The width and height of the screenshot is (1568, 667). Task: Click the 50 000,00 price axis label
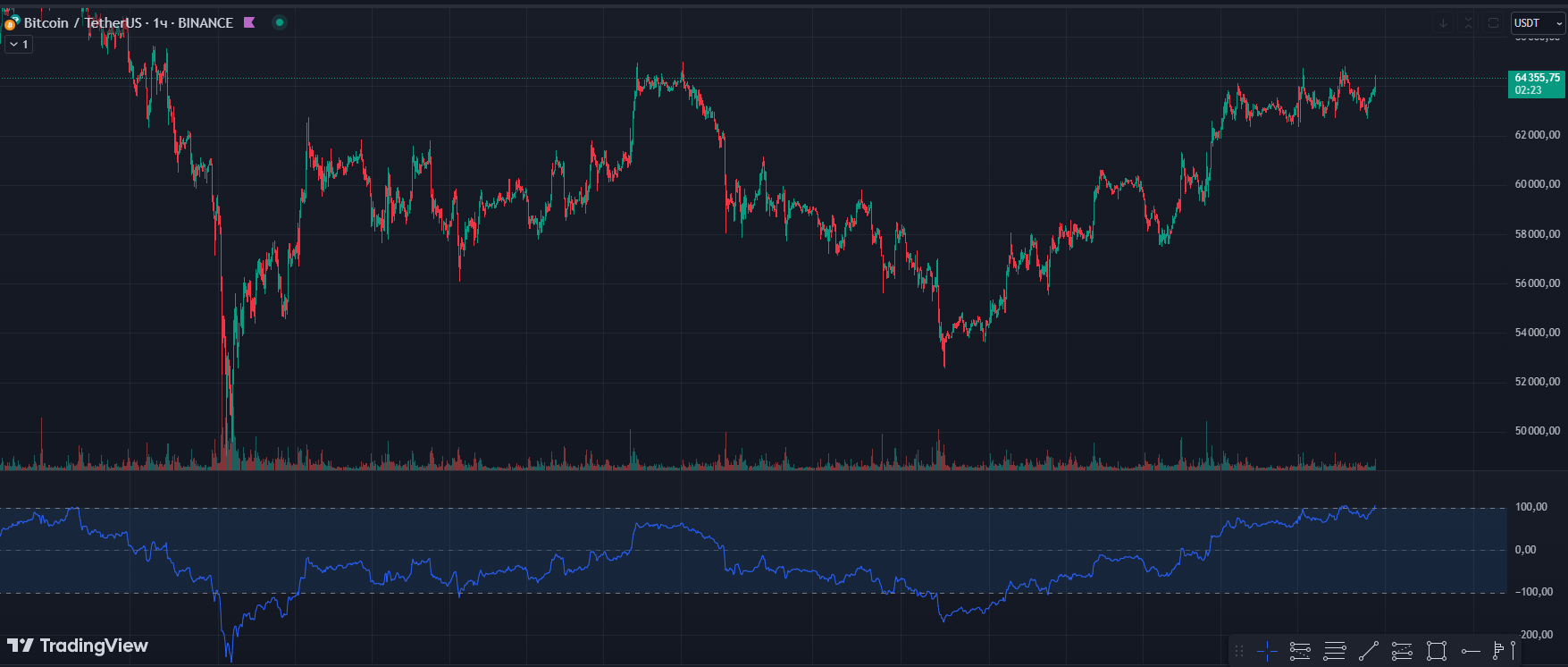(x=1538, y=431)
